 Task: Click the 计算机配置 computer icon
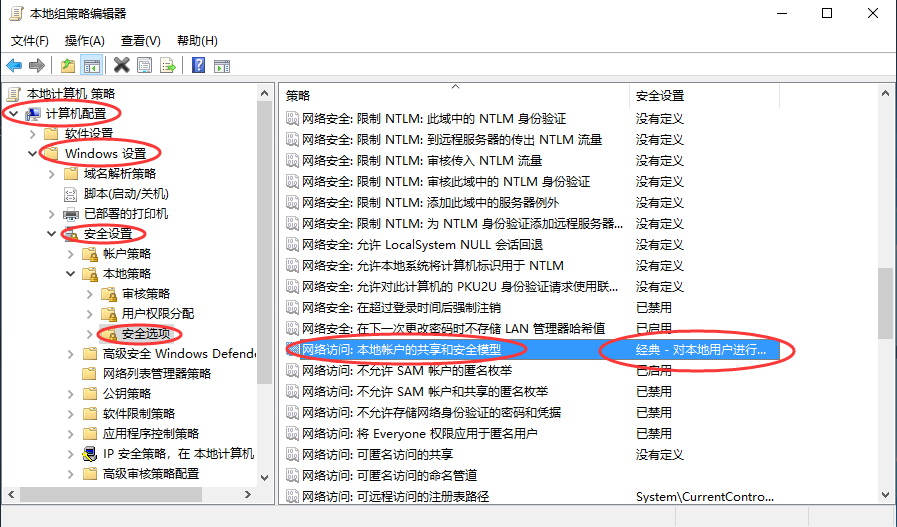pos(33,114)
